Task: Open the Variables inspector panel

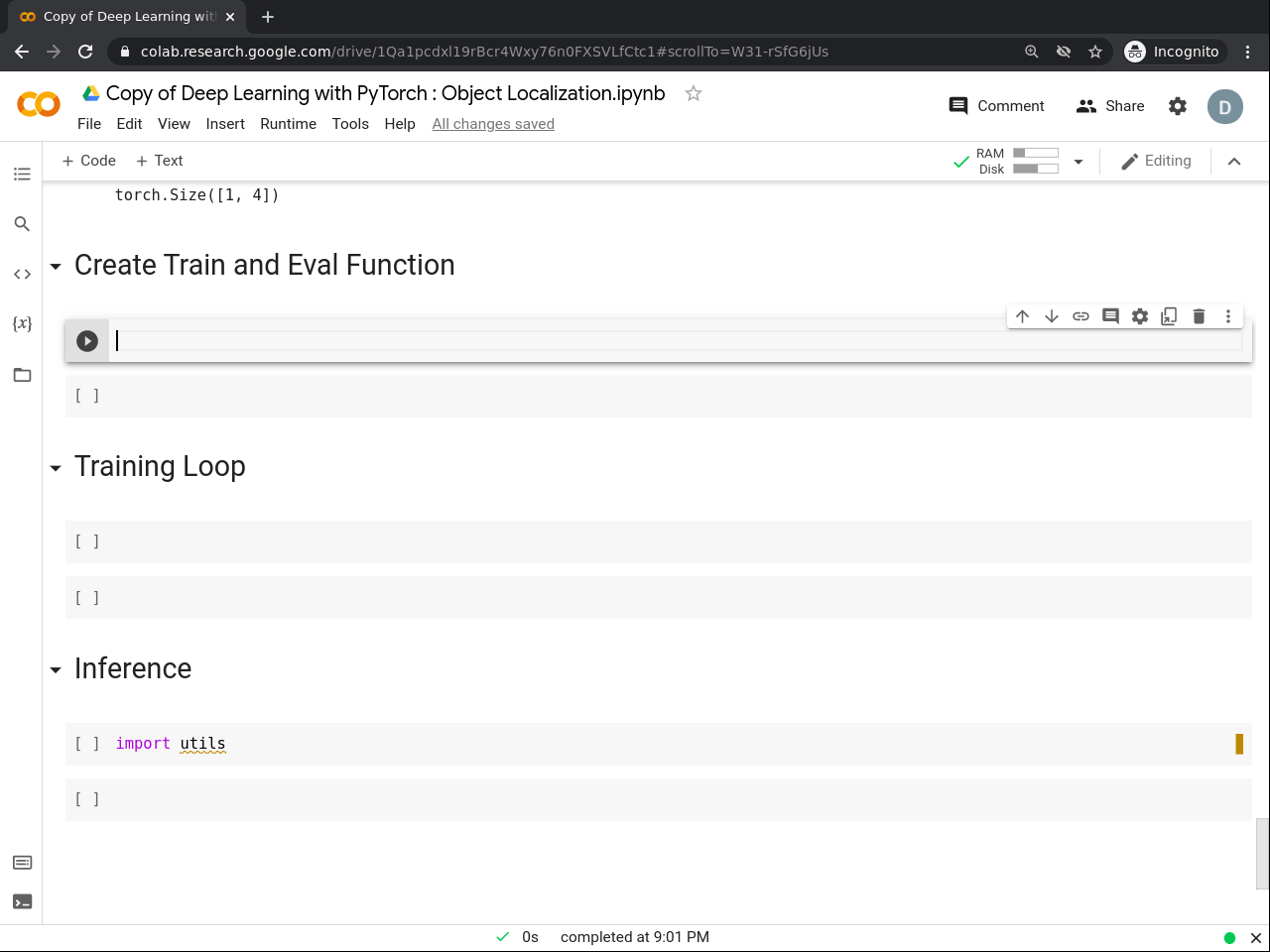Action: [22, 323]
